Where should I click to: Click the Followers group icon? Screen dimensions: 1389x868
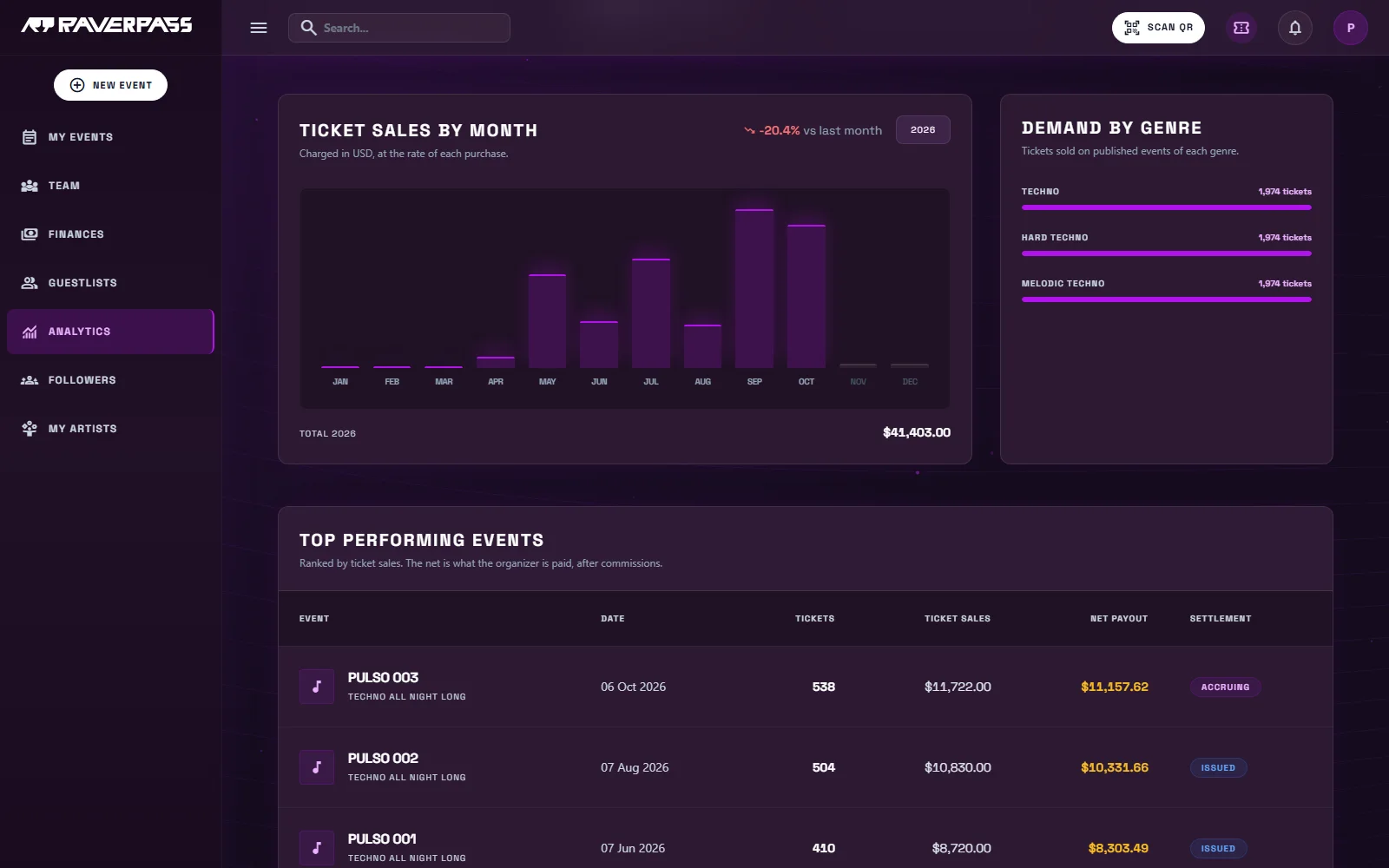coord(30,380)
